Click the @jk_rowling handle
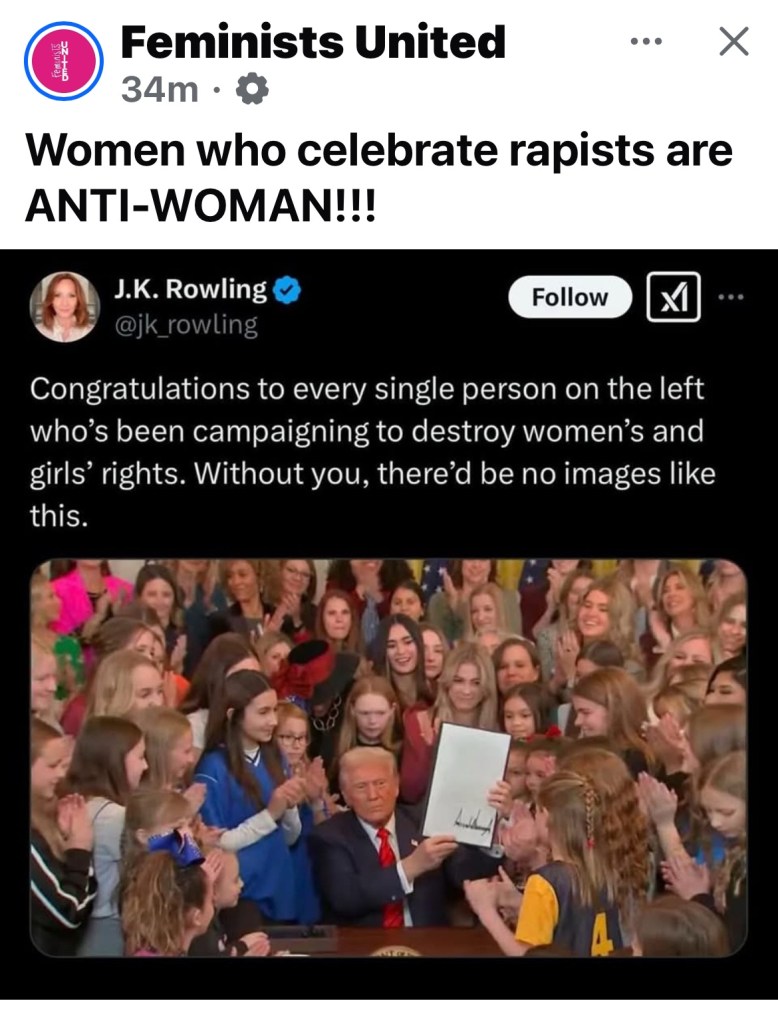 click(x=186, y=325)
